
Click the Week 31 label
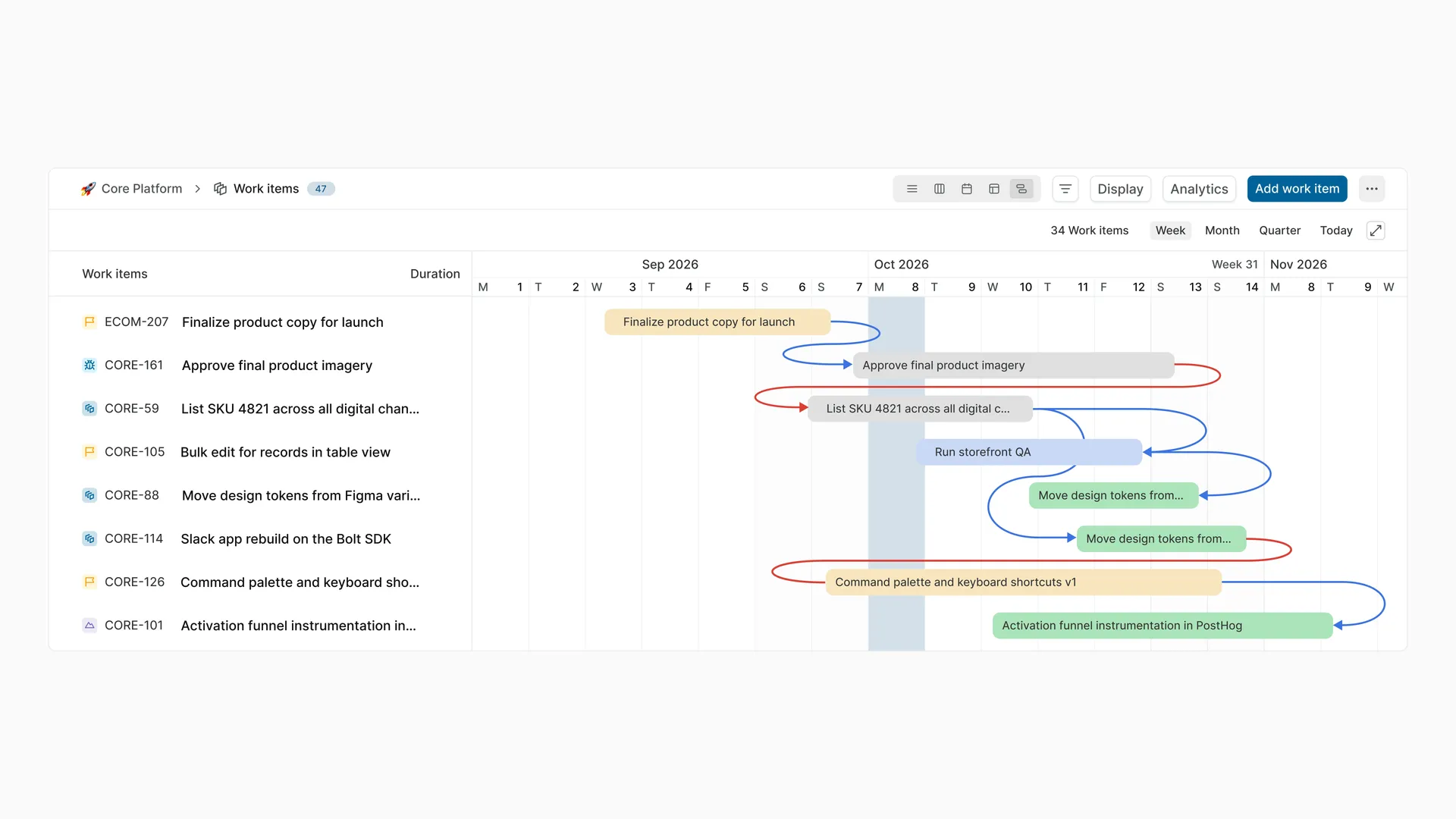(1235, 265)
